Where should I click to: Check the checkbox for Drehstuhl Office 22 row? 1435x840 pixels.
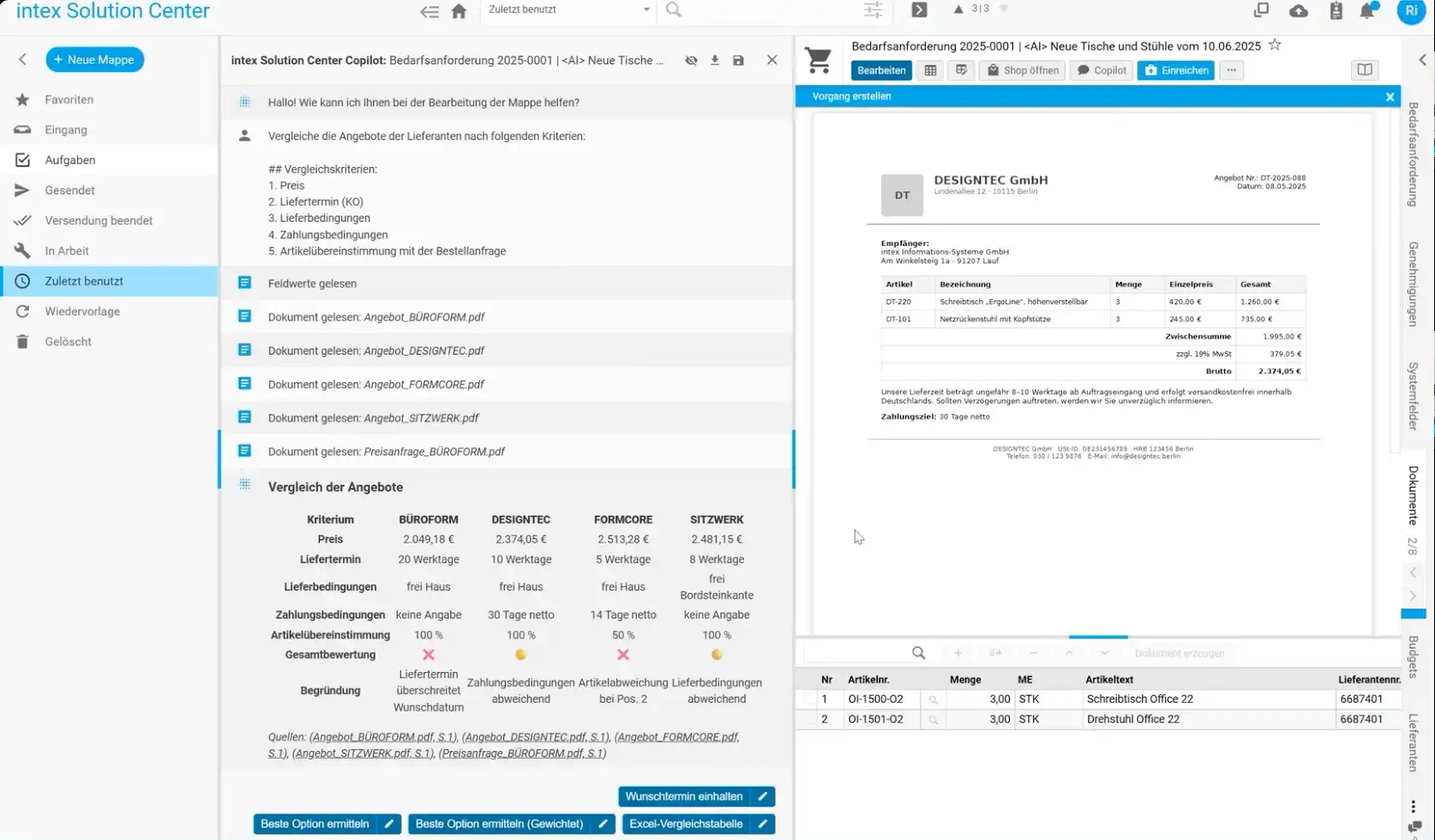pyautogui.click(x=808, y=719)
